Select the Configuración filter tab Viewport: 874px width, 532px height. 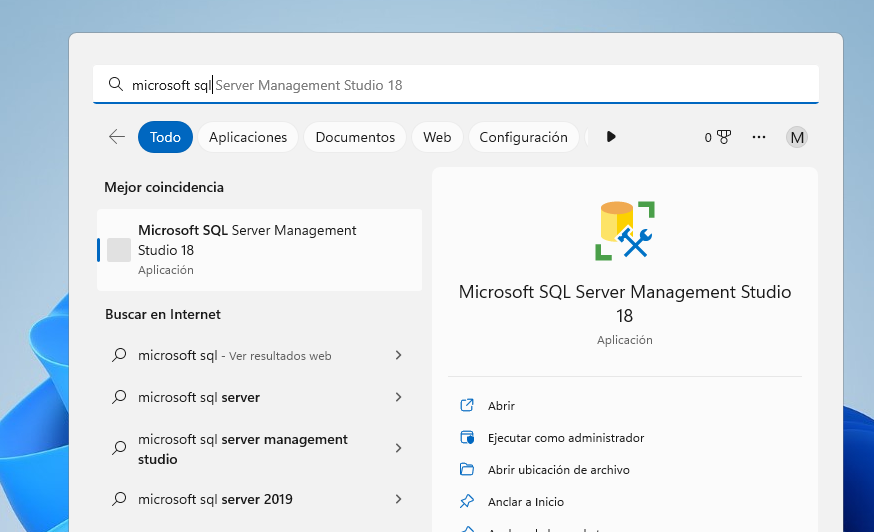pyautogui.click(x=523, y=137)
